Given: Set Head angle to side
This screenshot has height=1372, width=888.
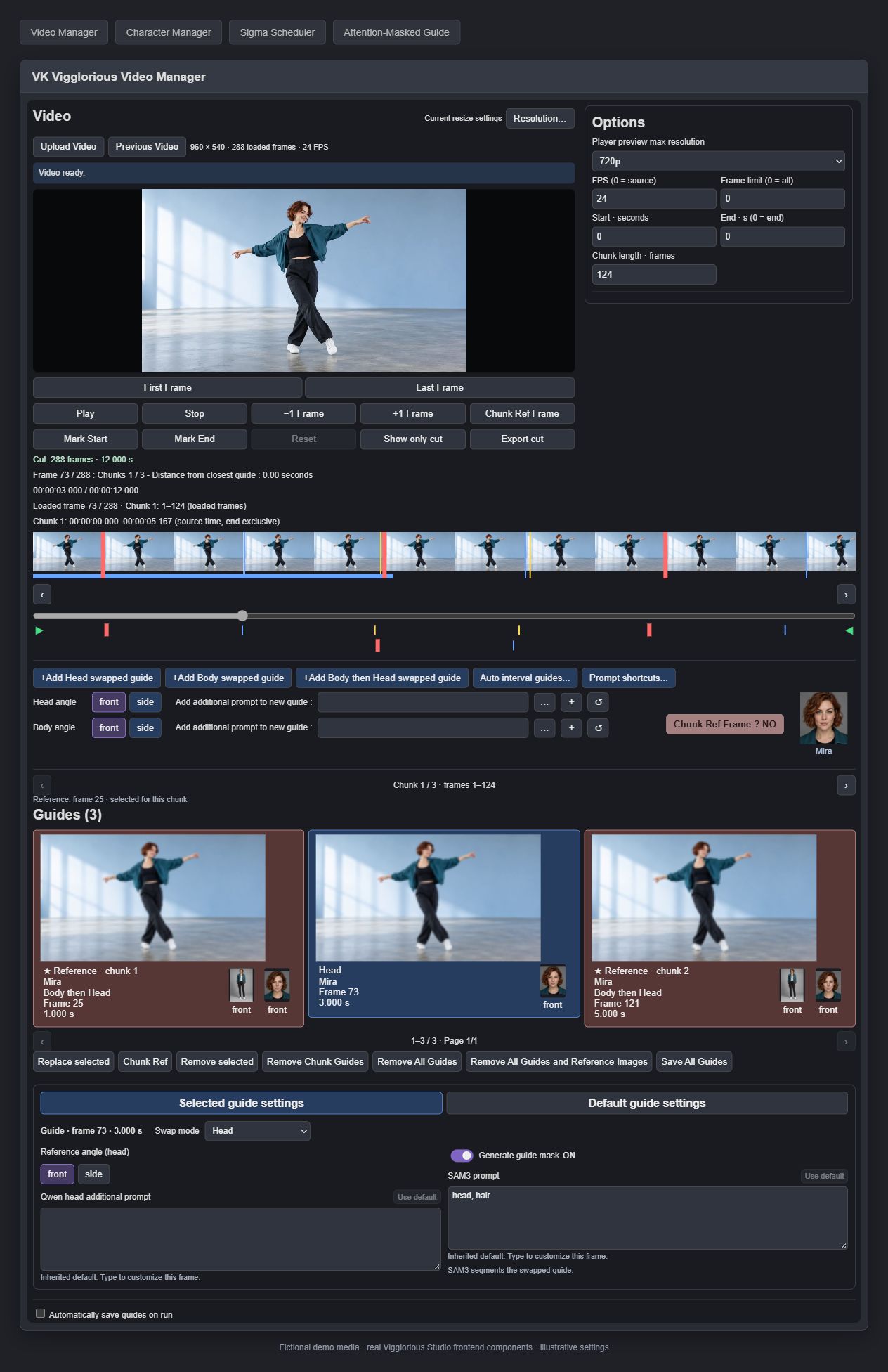Looking at the screenshot, I should (145, 702).
